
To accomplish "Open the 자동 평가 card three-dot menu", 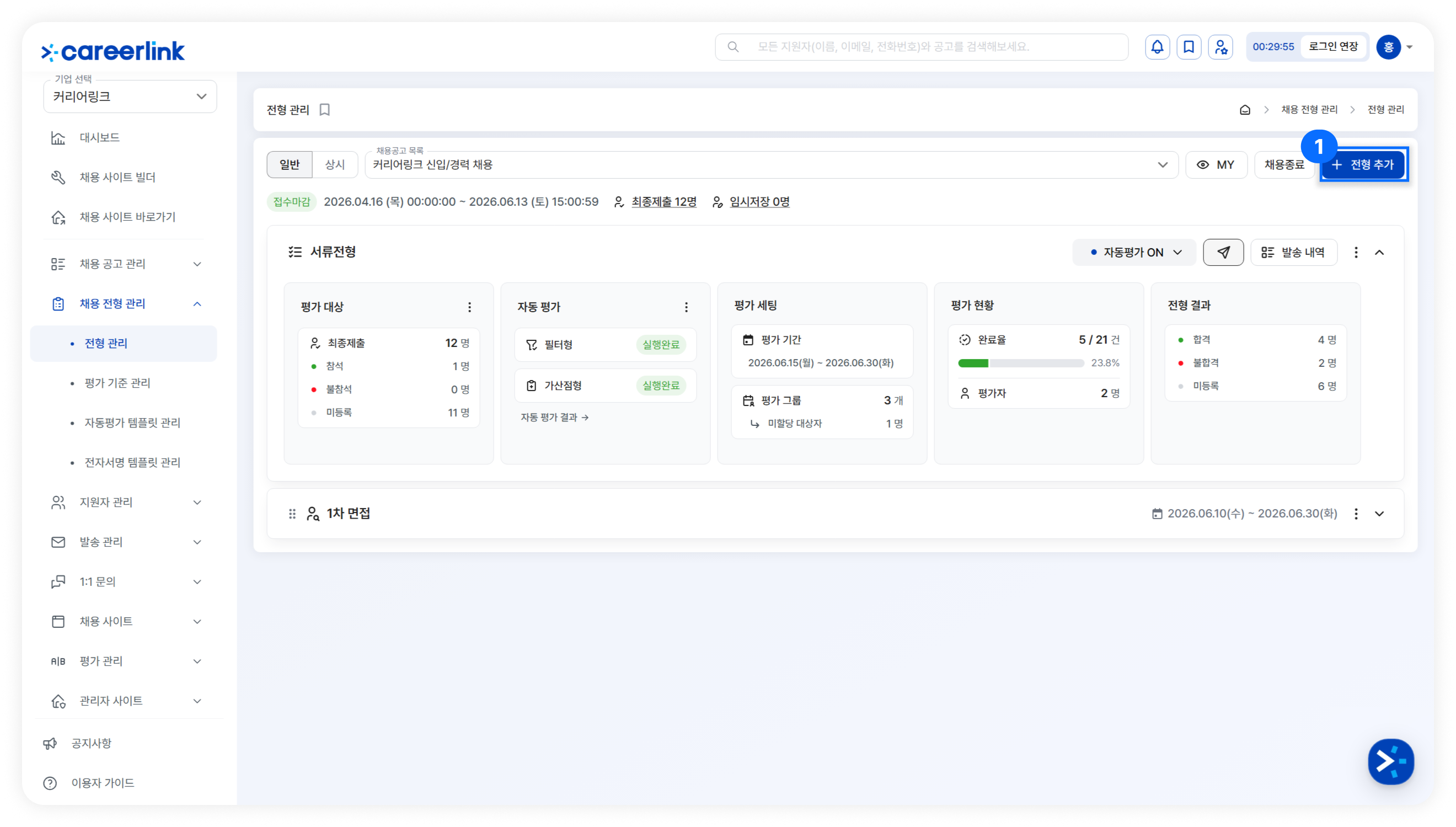I will [x=686, y=307].
